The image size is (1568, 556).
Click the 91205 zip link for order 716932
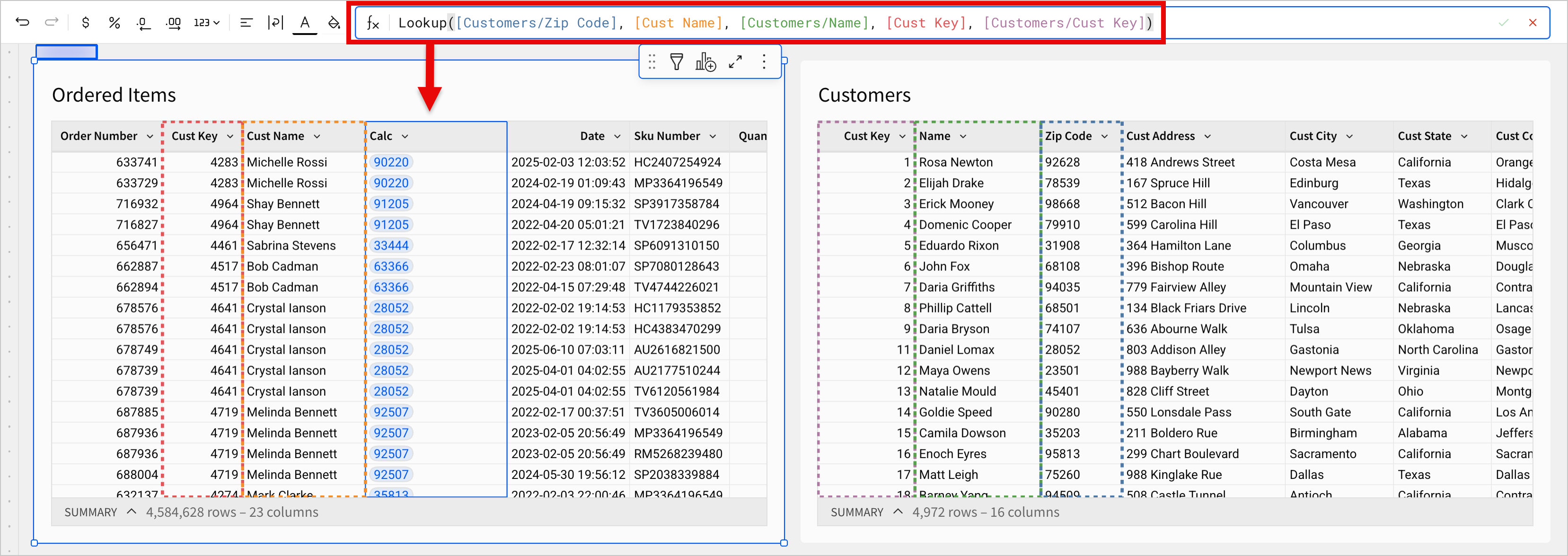click(x=391, y=204)
